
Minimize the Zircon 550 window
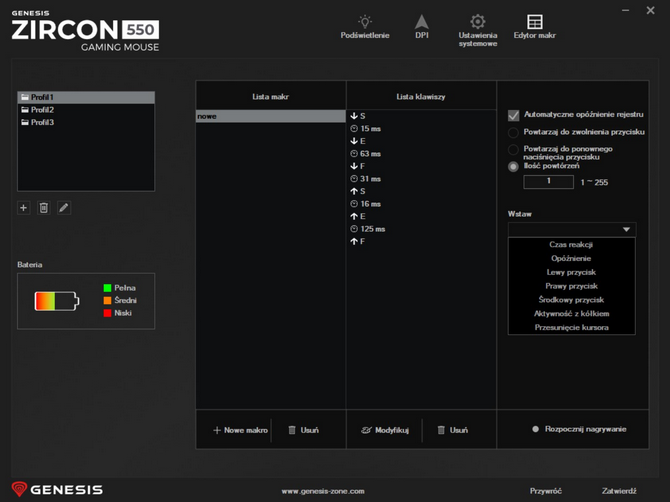626,10
